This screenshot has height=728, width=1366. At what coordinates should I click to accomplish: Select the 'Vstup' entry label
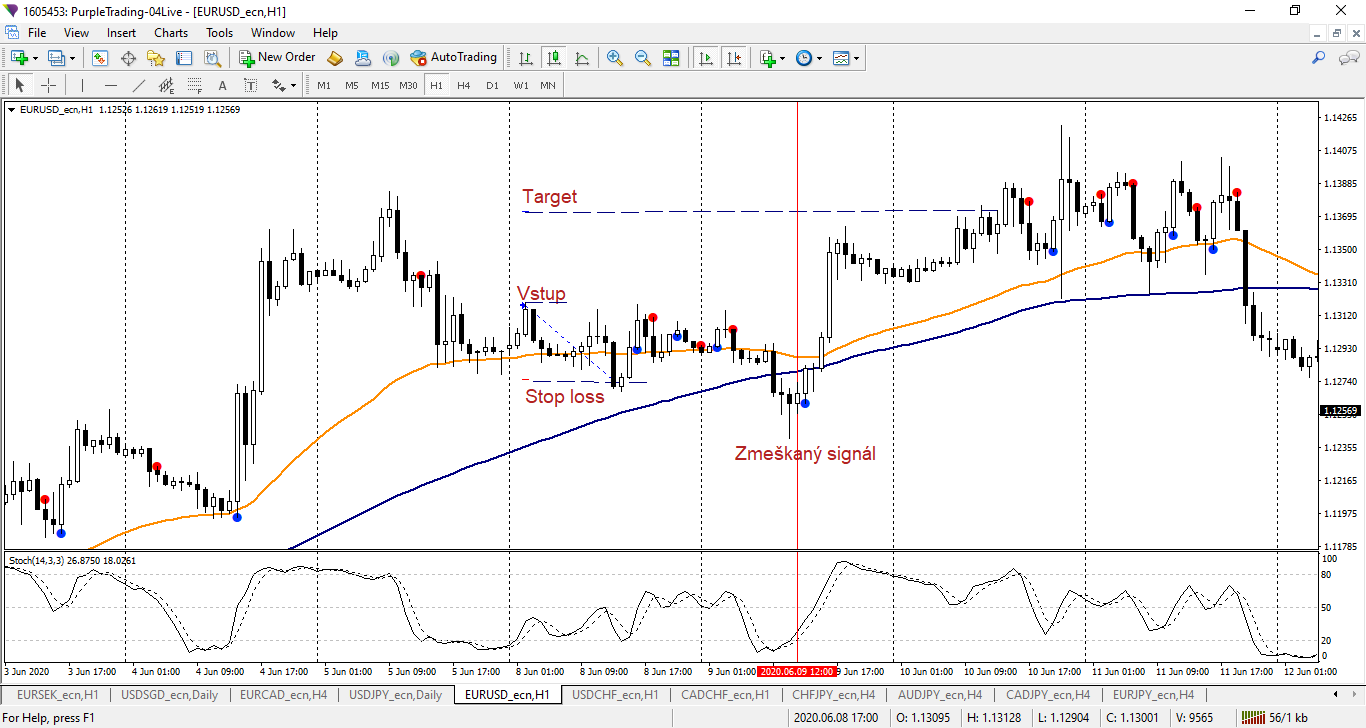click(541, 293)
